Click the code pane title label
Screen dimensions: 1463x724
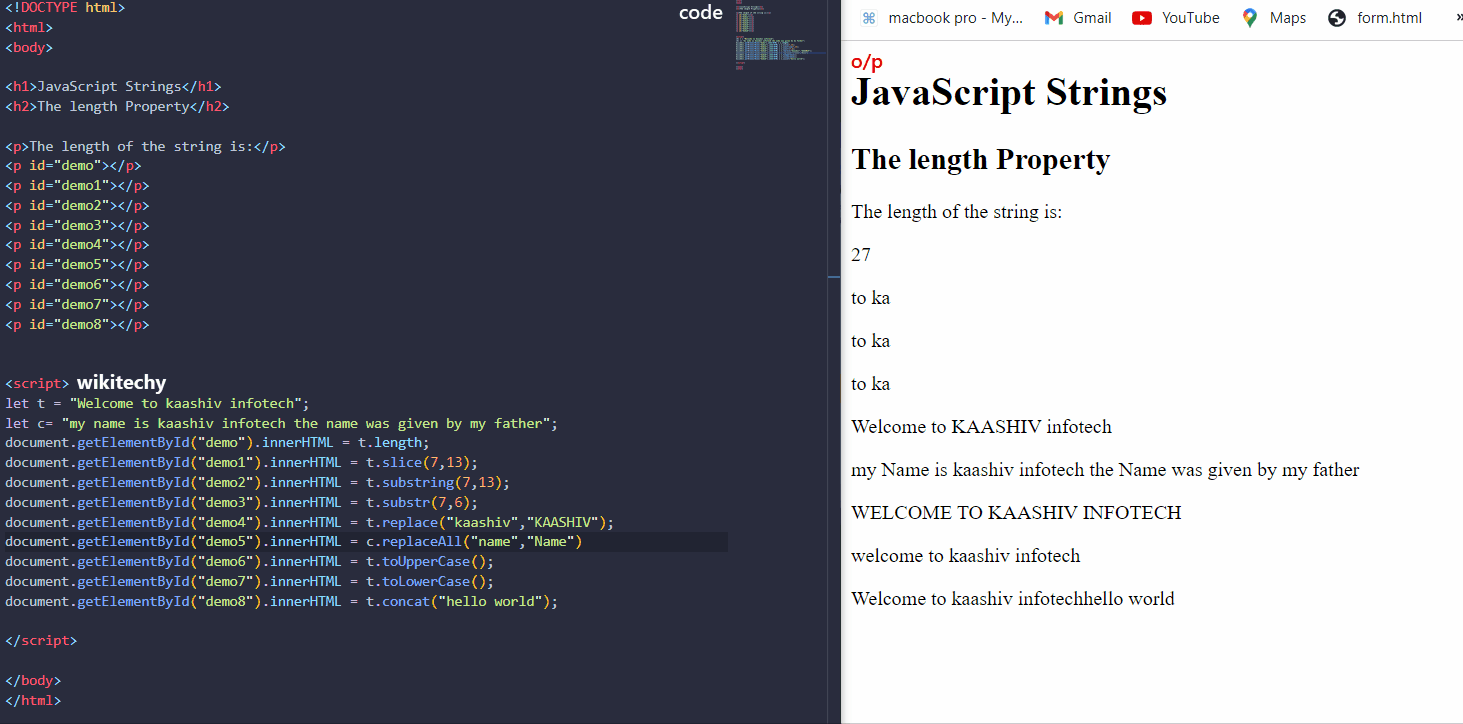(700, 13)
